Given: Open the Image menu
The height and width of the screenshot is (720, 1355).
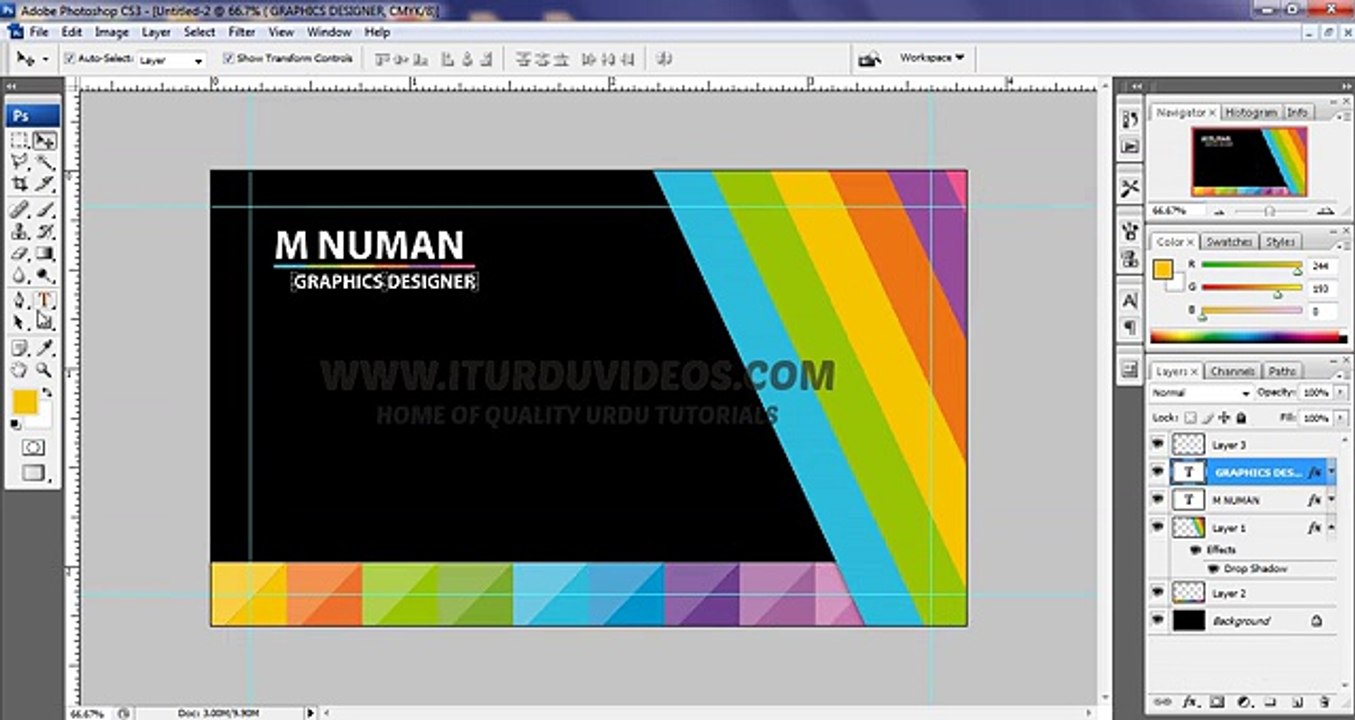Looking at the screenshot, I should (x=112, y=32).
